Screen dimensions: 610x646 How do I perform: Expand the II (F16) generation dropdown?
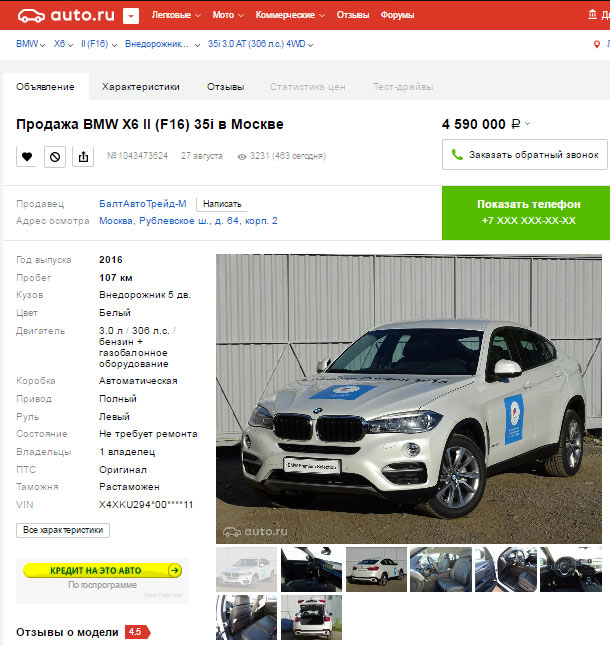click(x=99, y=44)
